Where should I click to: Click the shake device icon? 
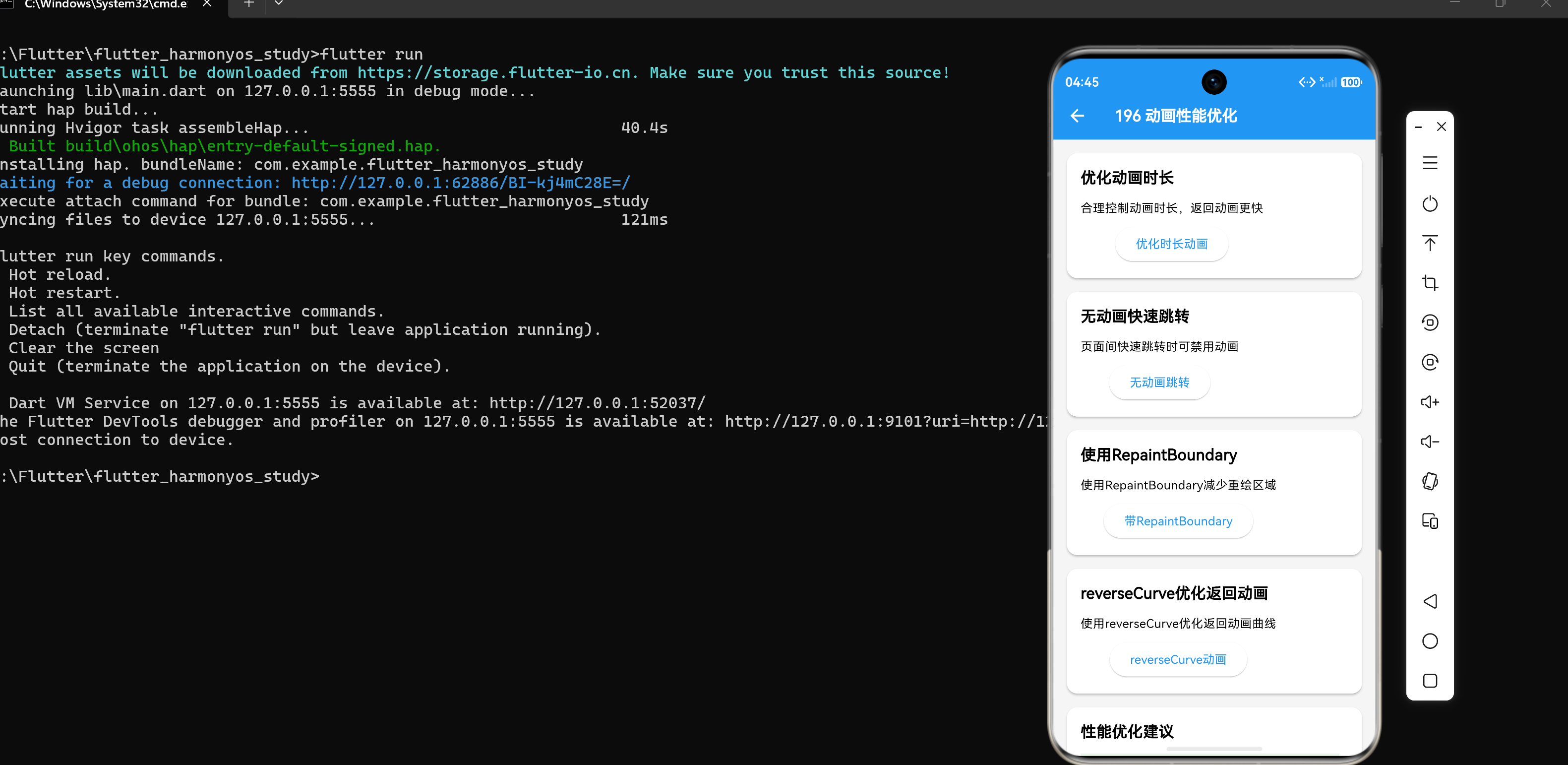coord(1430,481)
